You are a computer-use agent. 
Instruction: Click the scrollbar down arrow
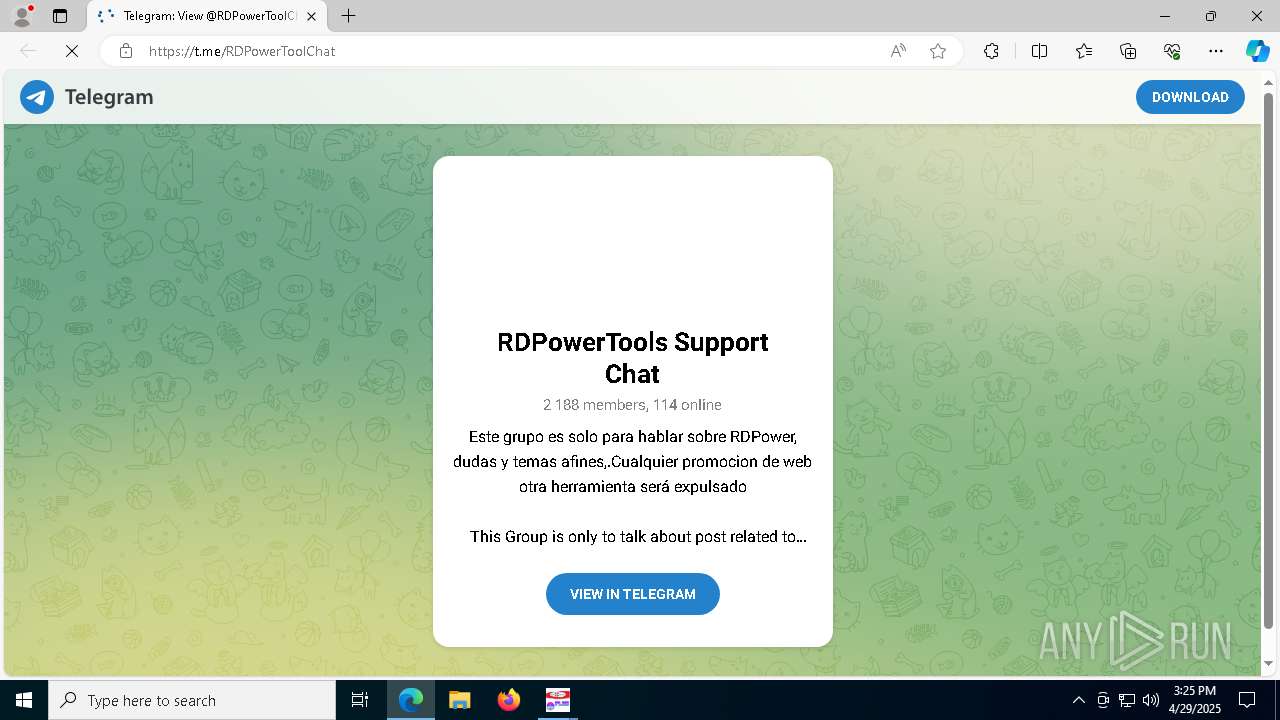(1268, 663)
